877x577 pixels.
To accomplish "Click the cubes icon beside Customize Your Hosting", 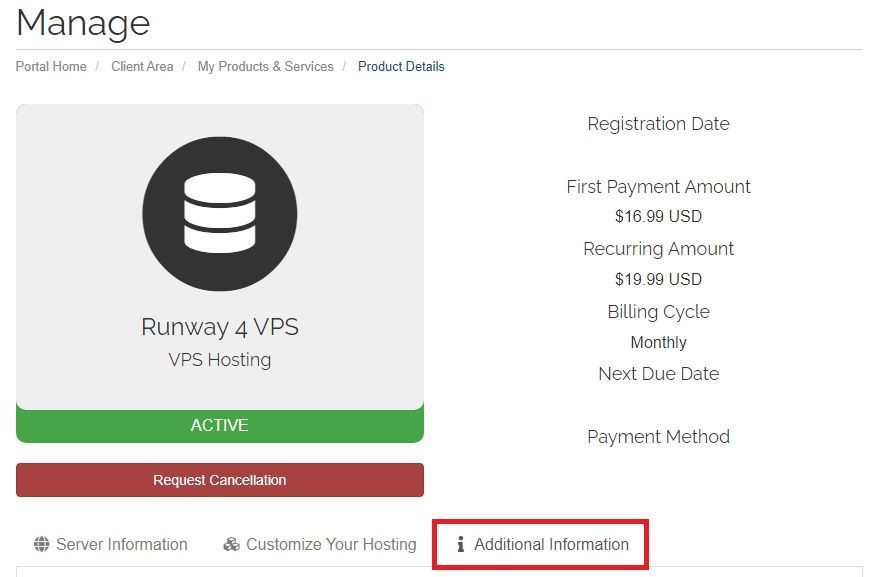I will point(231,544).
